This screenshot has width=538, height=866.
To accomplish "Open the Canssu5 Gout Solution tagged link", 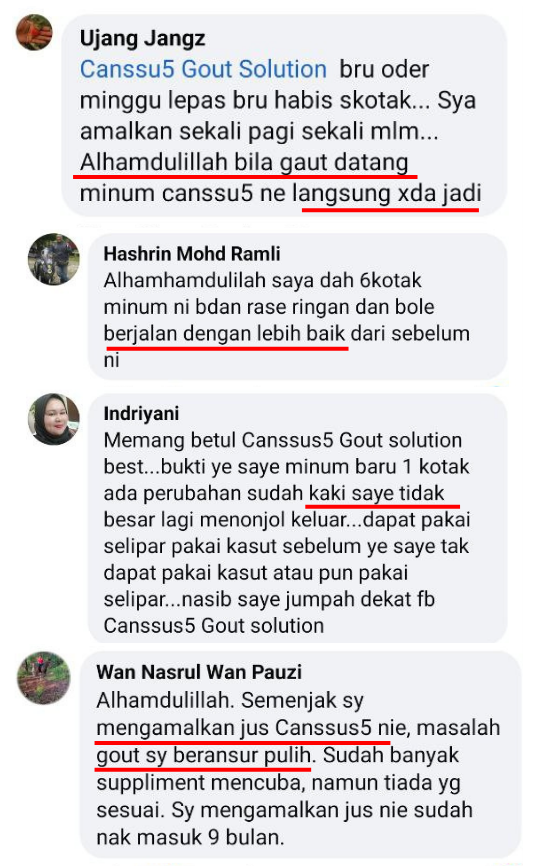I will tap(203, 70).
